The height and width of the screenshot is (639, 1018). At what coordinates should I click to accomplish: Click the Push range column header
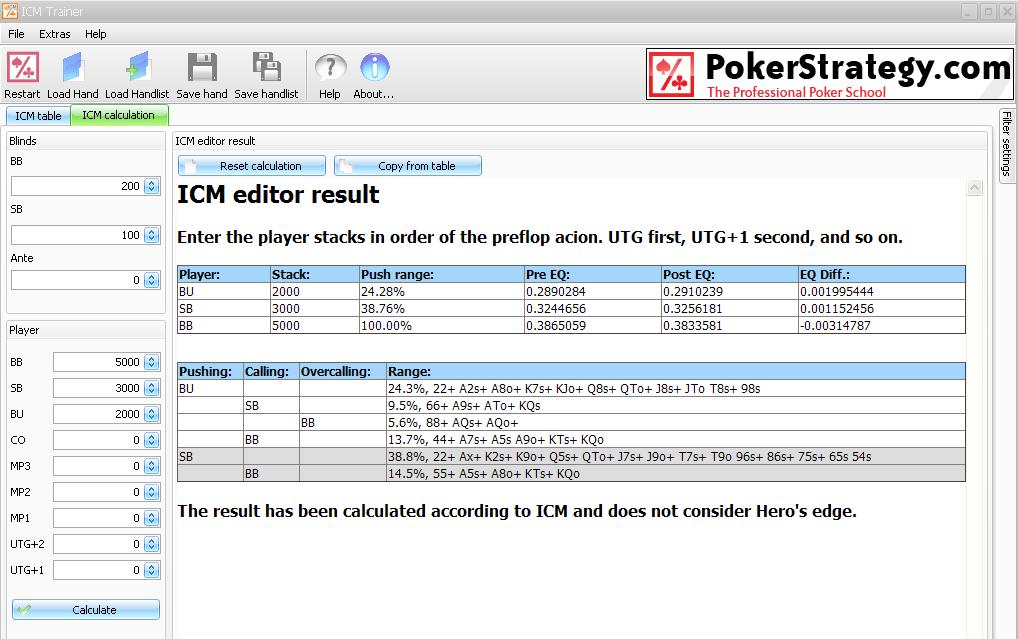coord(441,274)
